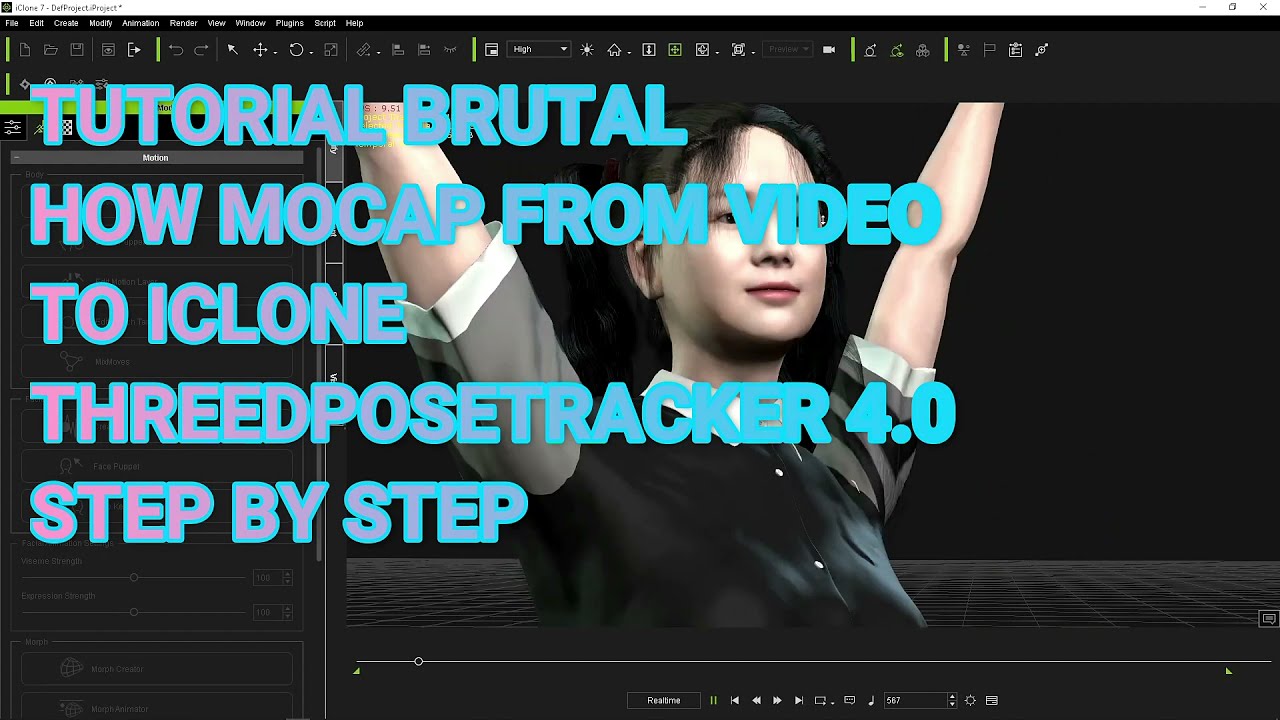The width and height of the screenshot is (1280, 720).
Task: Click the green timeline end marker
Action: (x=1228, y=671)
